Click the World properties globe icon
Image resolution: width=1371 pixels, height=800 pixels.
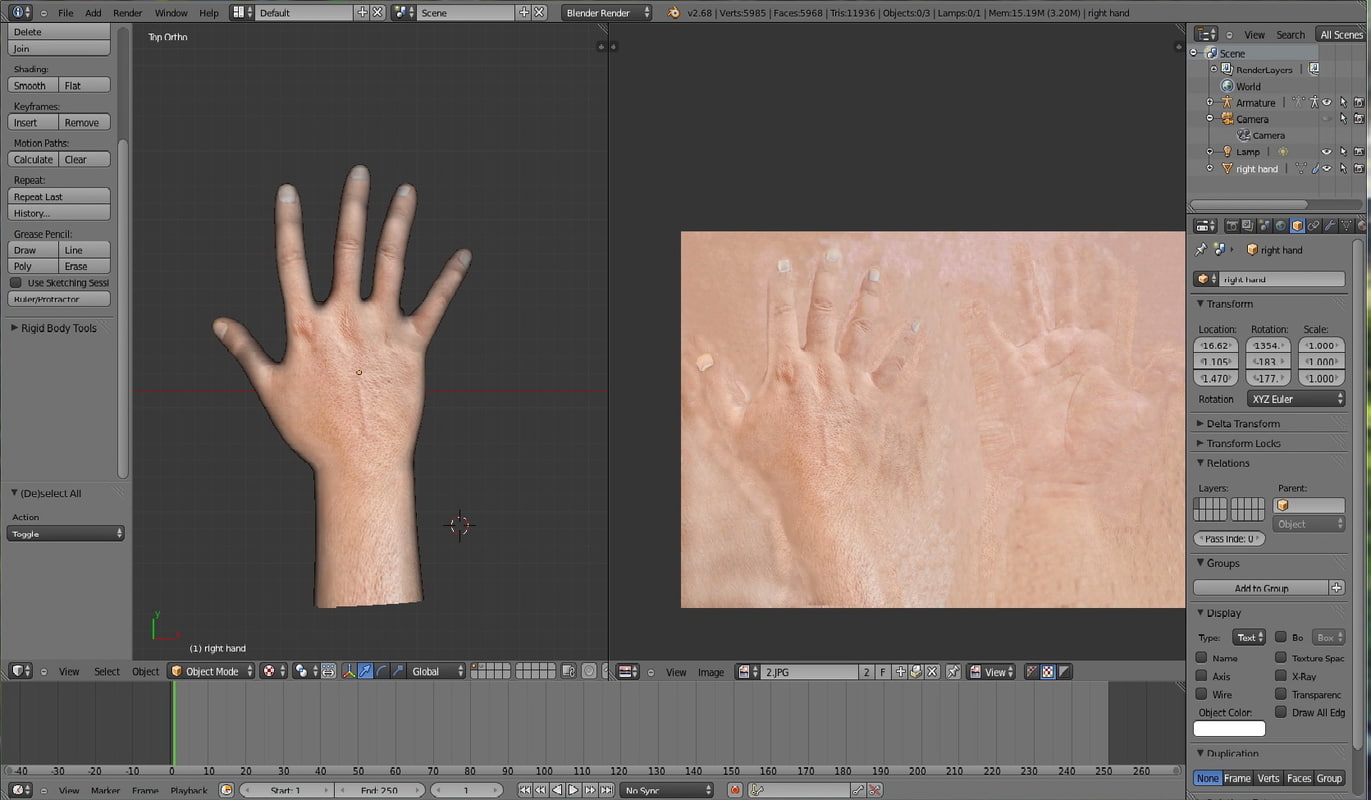click(x=1280, y=226)
